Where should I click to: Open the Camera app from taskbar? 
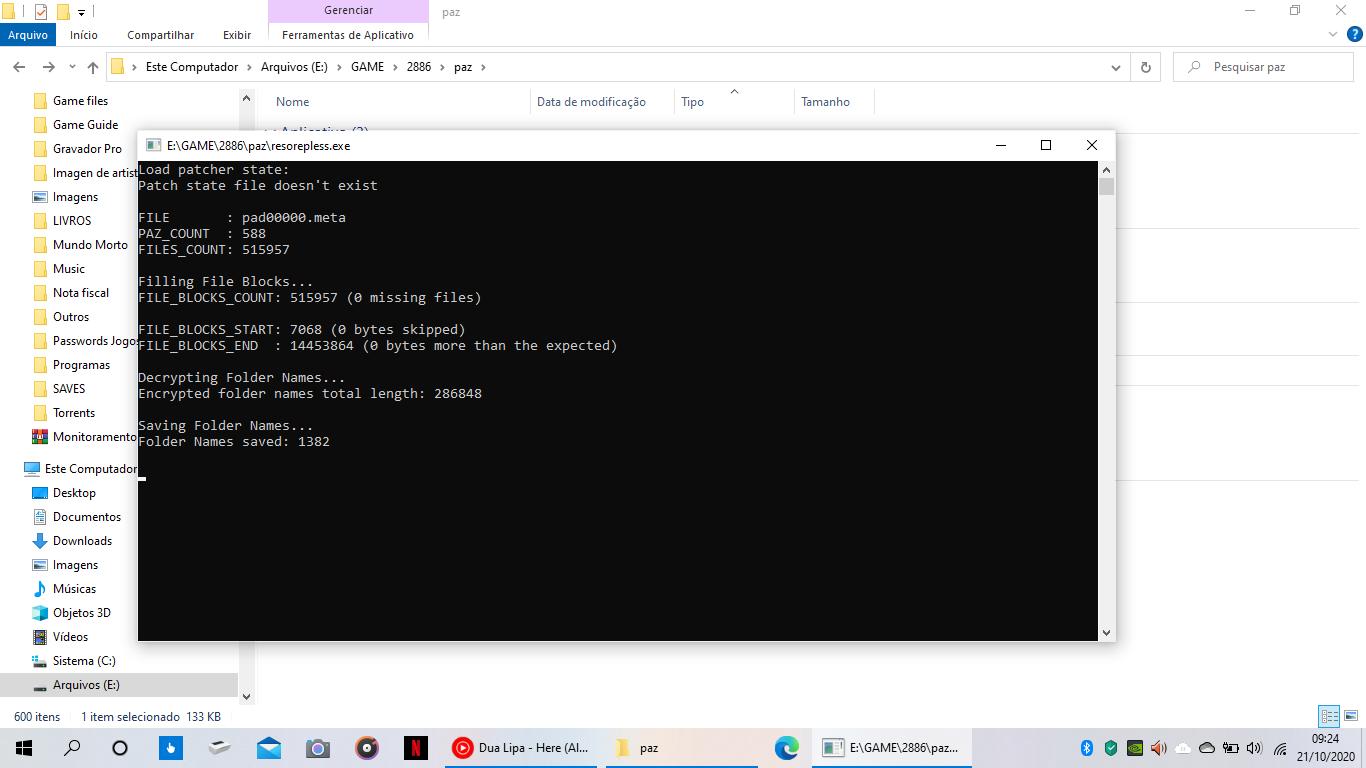point(318,748)
